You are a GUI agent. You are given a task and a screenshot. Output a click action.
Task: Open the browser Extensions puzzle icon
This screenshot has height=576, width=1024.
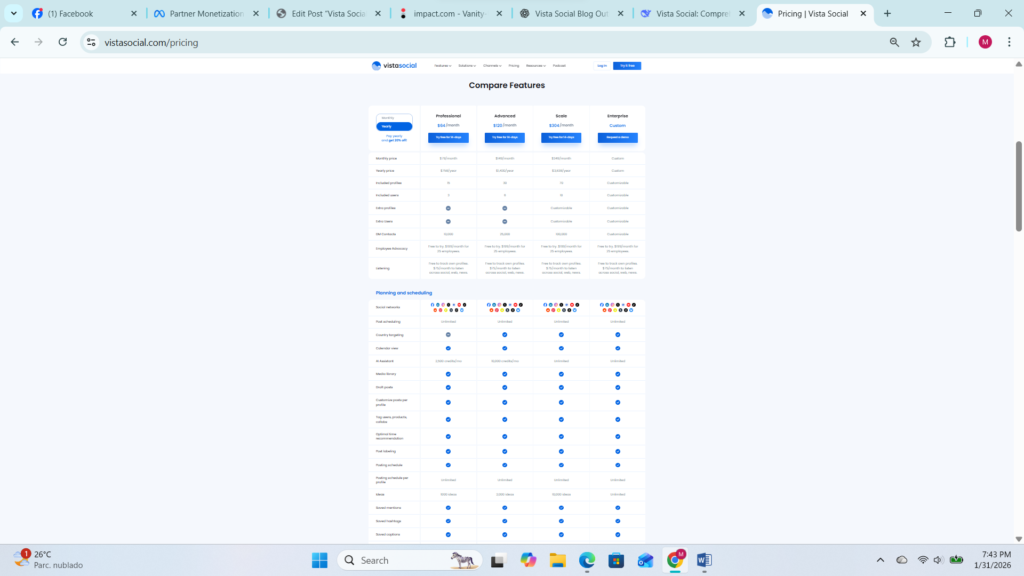pyautogui.click(x=950, y=42)
